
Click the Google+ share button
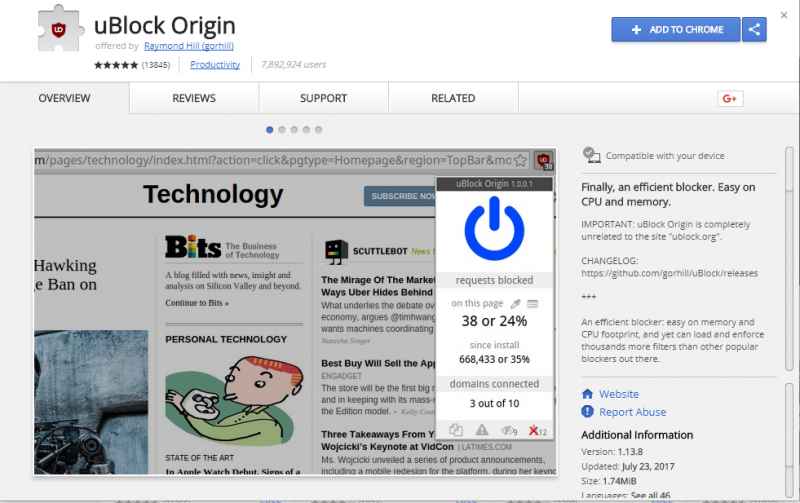pyautogui.click(x=730, y=98)
